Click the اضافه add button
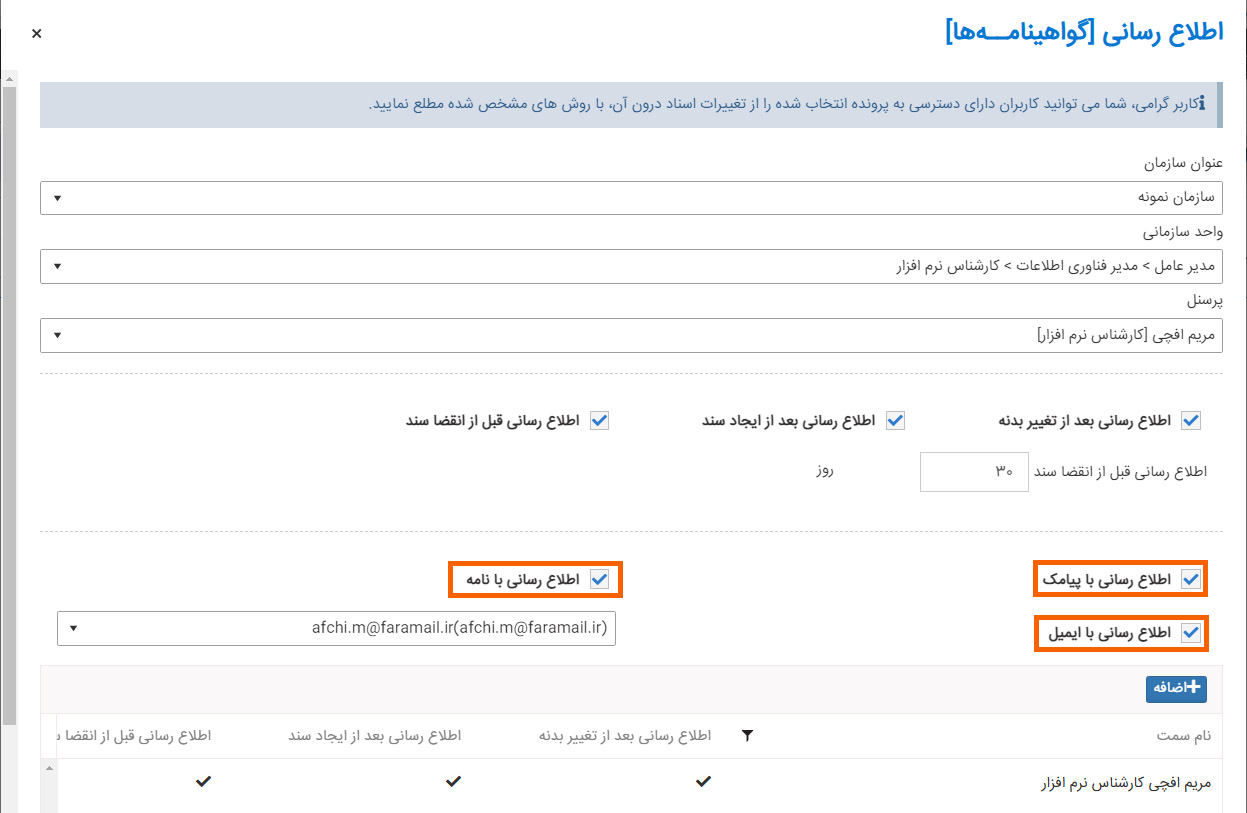 [x=1176, y=689]
